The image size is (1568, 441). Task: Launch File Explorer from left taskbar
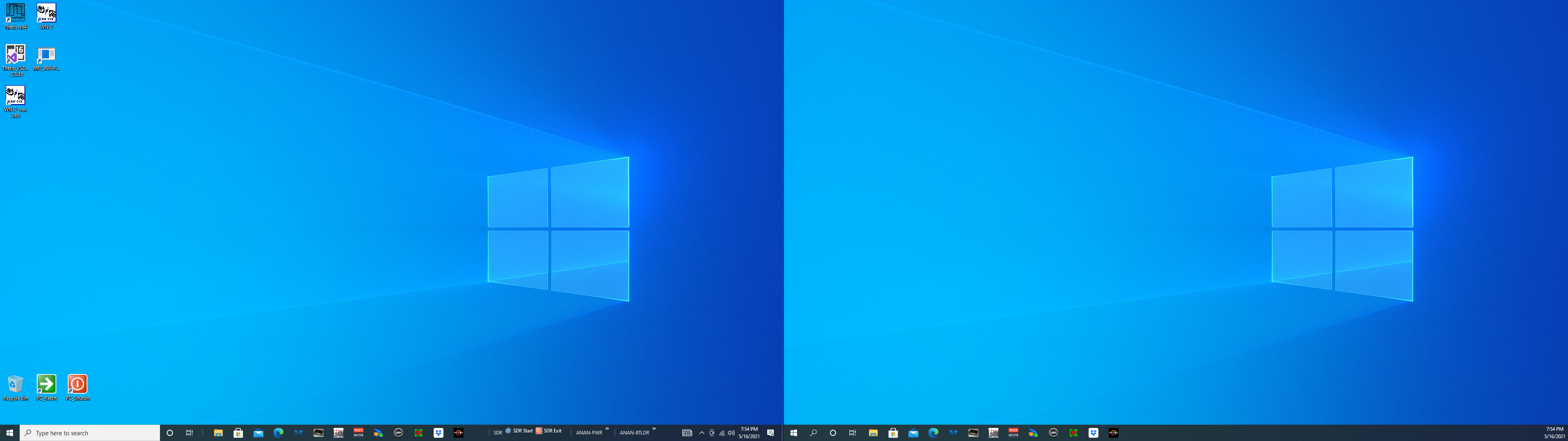click(218, 432)
